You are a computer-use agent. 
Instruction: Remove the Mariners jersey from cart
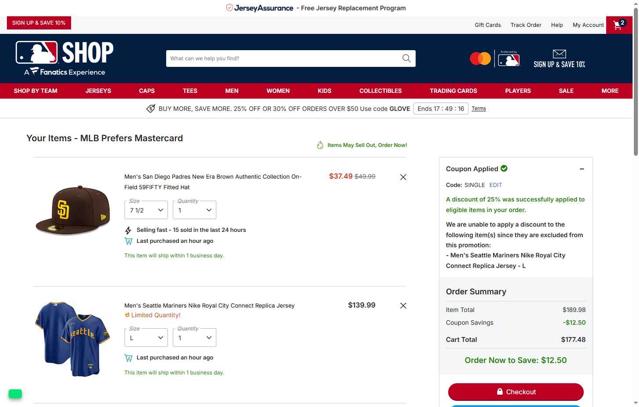[x=403, y=306]
